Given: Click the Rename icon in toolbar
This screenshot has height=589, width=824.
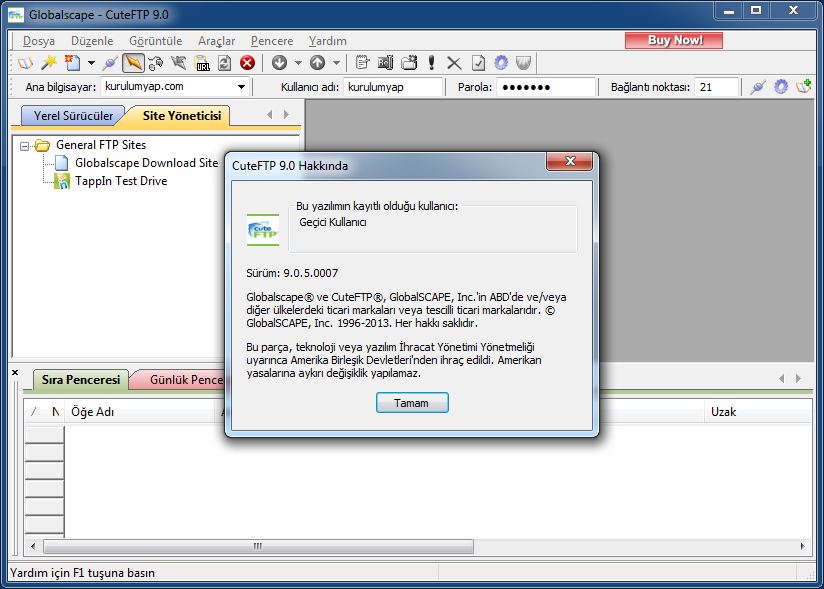Looking at the screenshot, I should 386,63.
